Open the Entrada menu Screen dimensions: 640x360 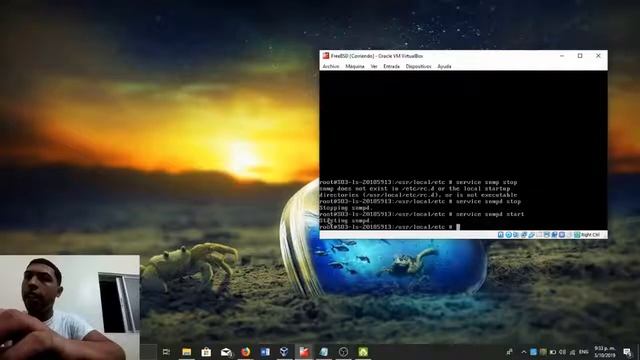click(391, 66)
